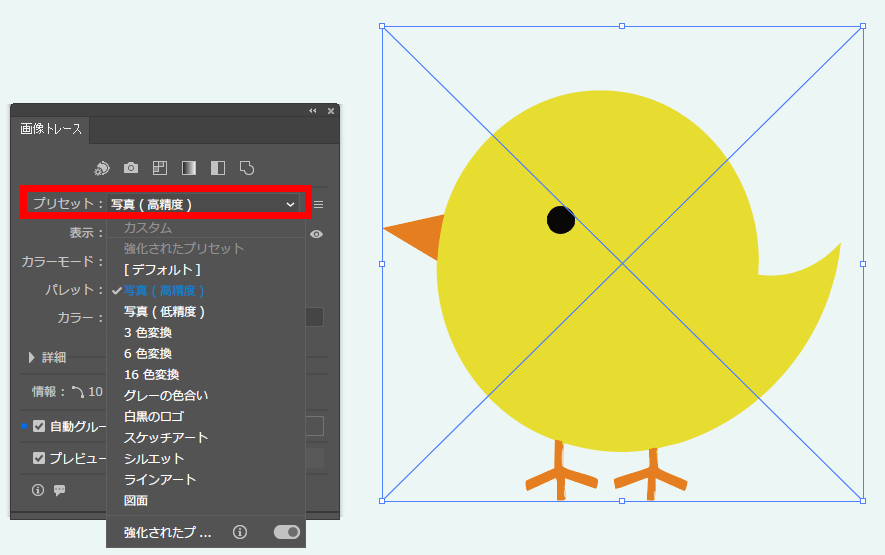Click the Auto-Color preset icon

101,168
